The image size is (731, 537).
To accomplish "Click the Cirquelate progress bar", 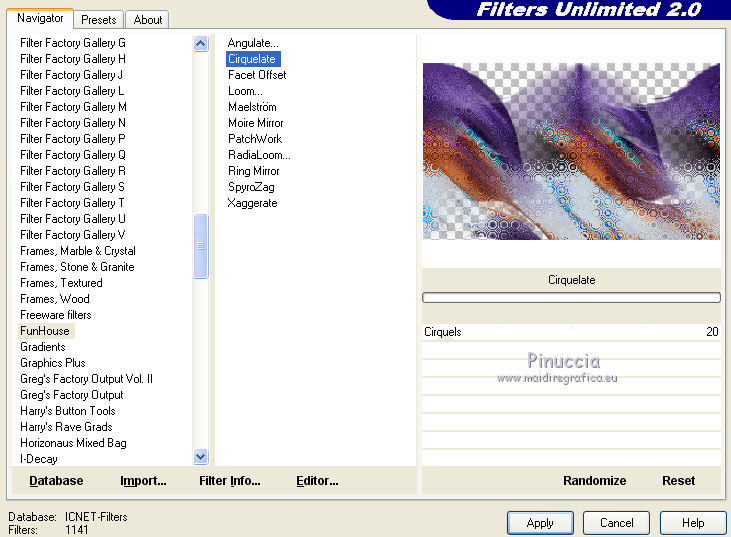I will pyautogui.click(x=572, y=297).
